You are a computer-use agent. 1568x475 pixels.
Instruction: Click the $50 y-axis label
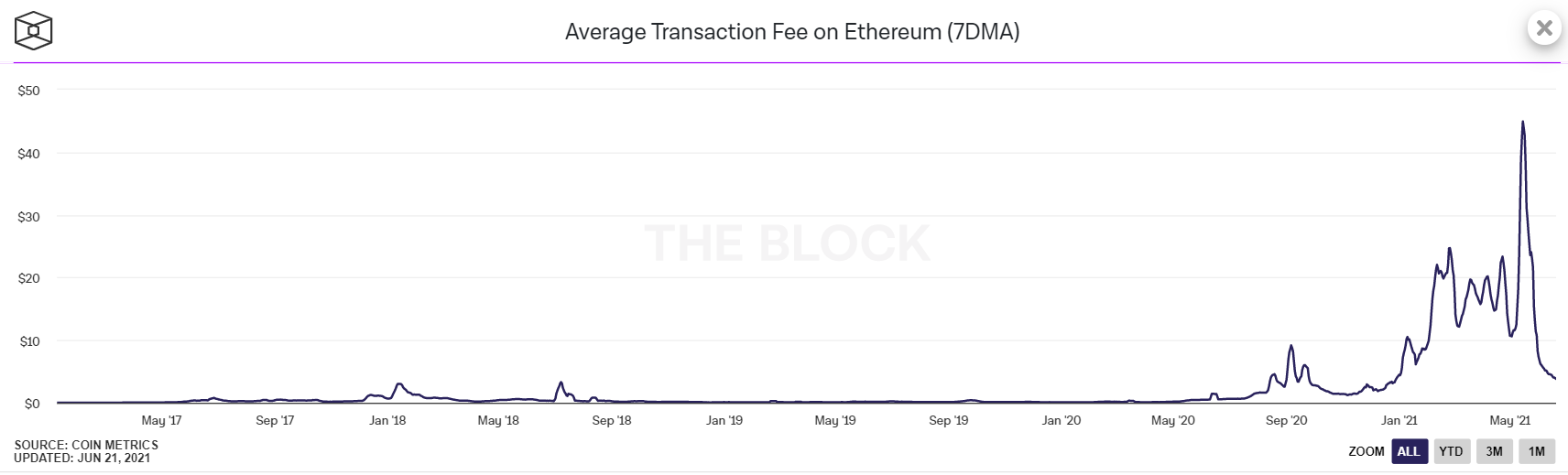point(29,91)
